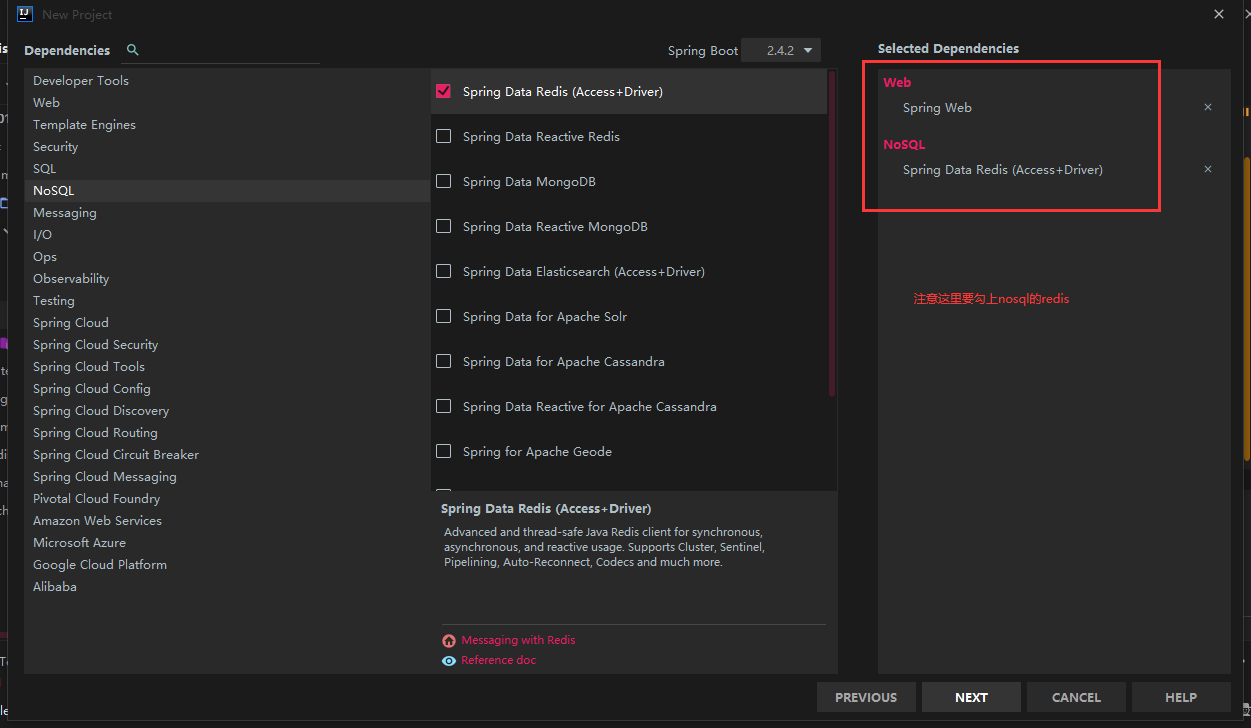Go back with the PREVIOUS button

point(866,697)
